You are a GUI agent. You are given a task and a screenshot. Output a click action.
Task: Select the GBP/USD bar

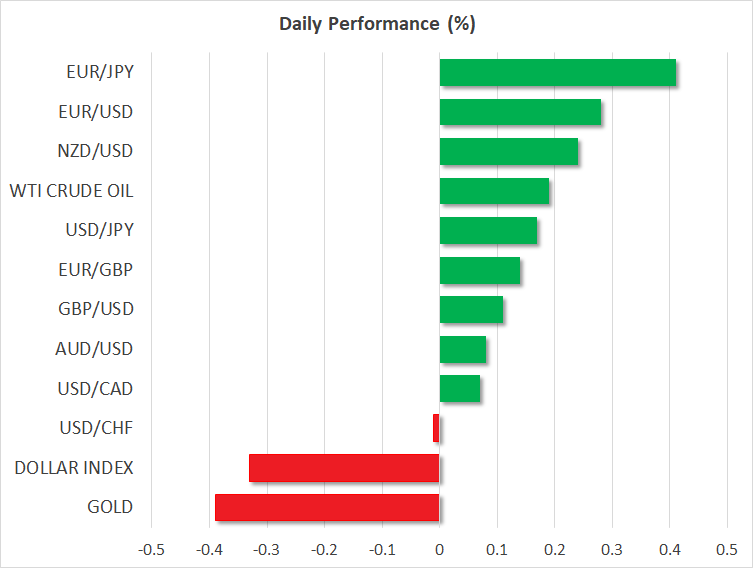[471, 310]
